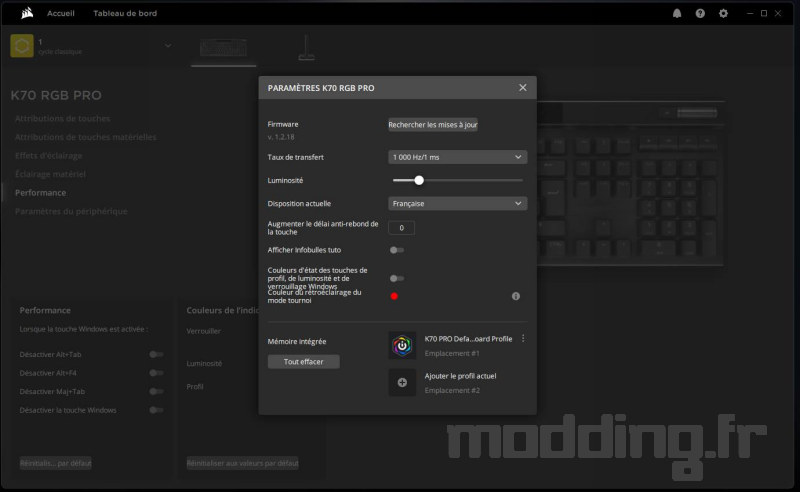Open the notifications bell icon

pos(677,13)
